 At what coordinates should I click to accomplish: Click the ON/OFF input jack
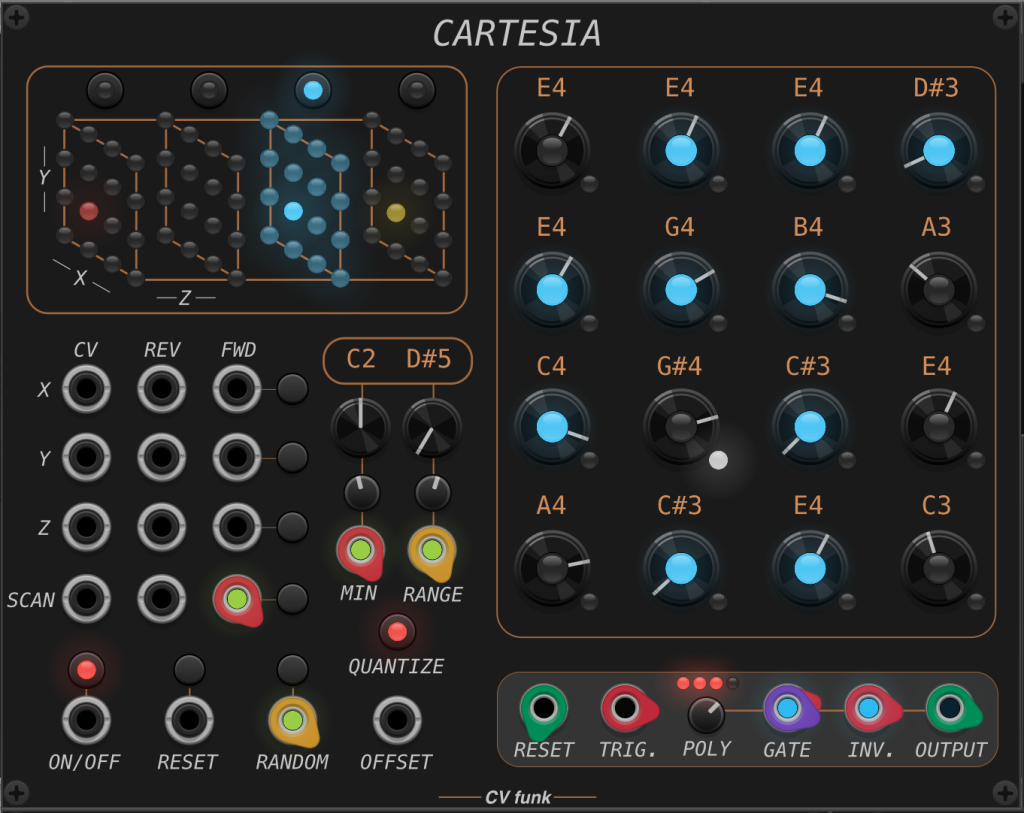[x=86, y=720]
